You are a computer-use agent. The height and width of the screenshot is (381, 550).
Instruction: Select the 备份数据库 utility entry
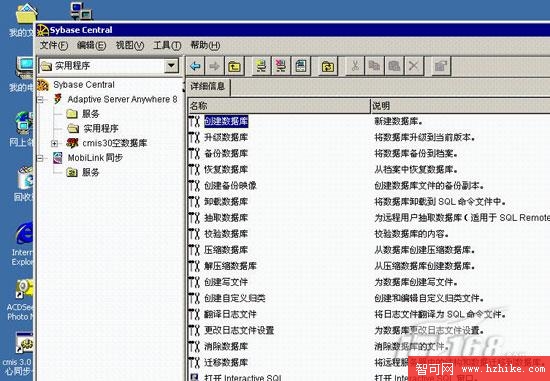click(x=226, y=153)
